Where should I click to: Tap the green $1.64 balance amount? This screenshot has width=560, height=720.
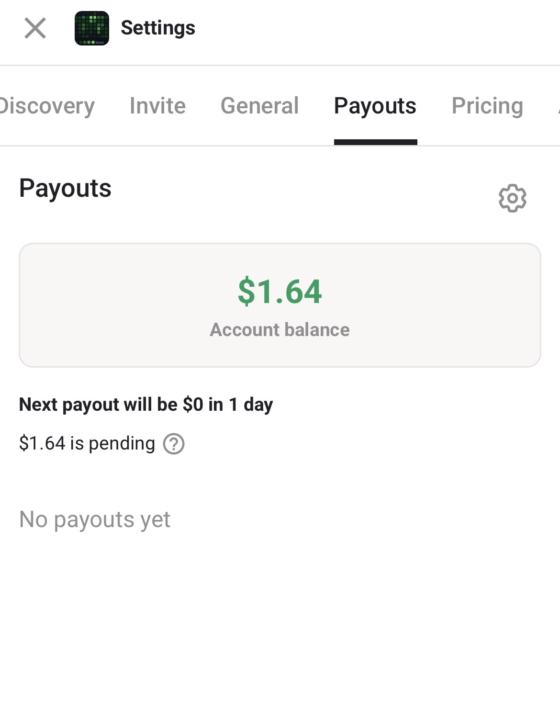click(280, 291)
